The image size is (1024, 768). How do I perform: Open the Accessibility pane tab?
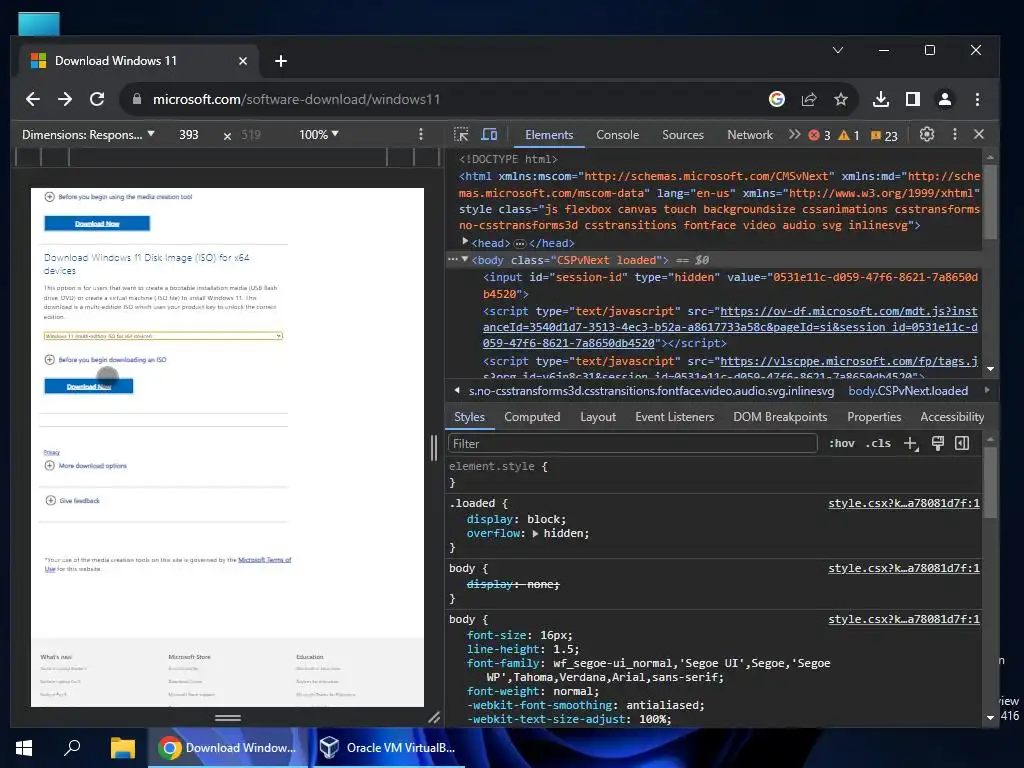952,417
